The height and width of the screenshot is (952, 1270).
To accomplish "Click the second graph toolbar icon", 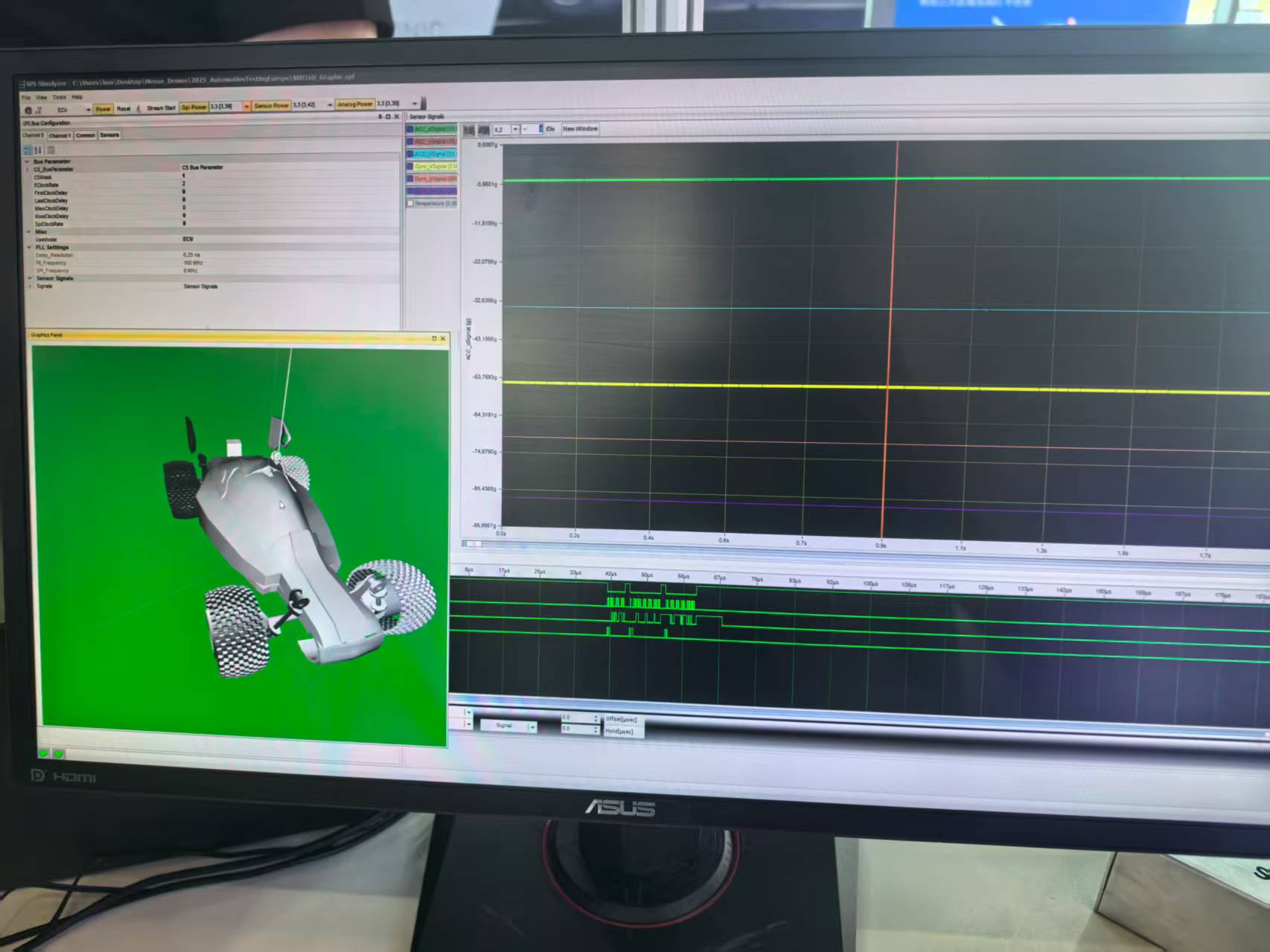I will pos(483,130).
